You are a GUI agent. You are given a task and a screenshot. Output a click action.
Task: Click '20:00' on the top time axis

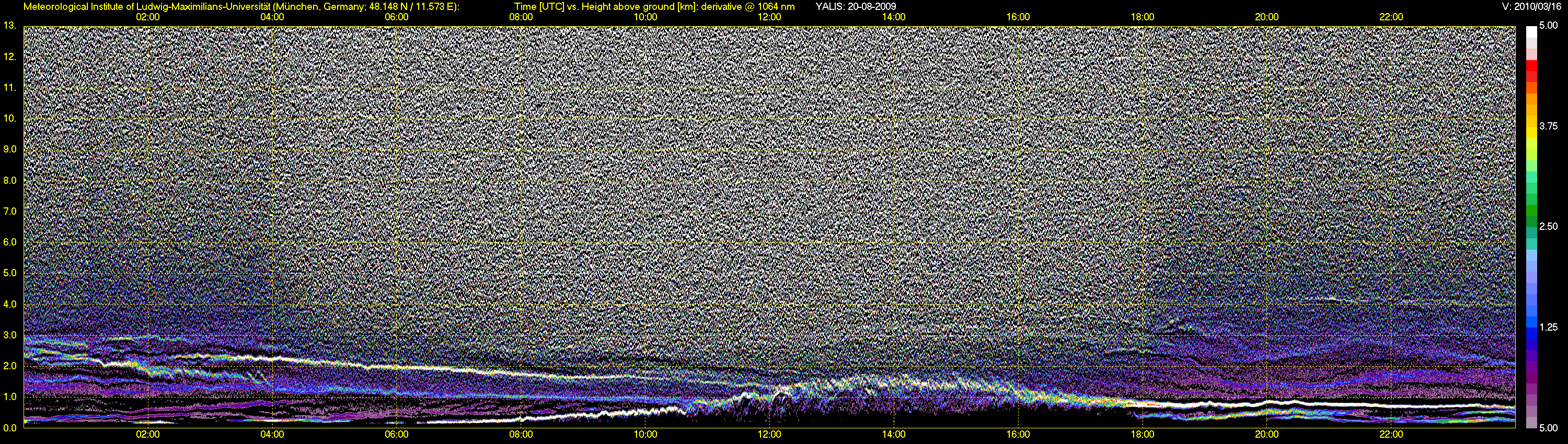click(1267, 17)
